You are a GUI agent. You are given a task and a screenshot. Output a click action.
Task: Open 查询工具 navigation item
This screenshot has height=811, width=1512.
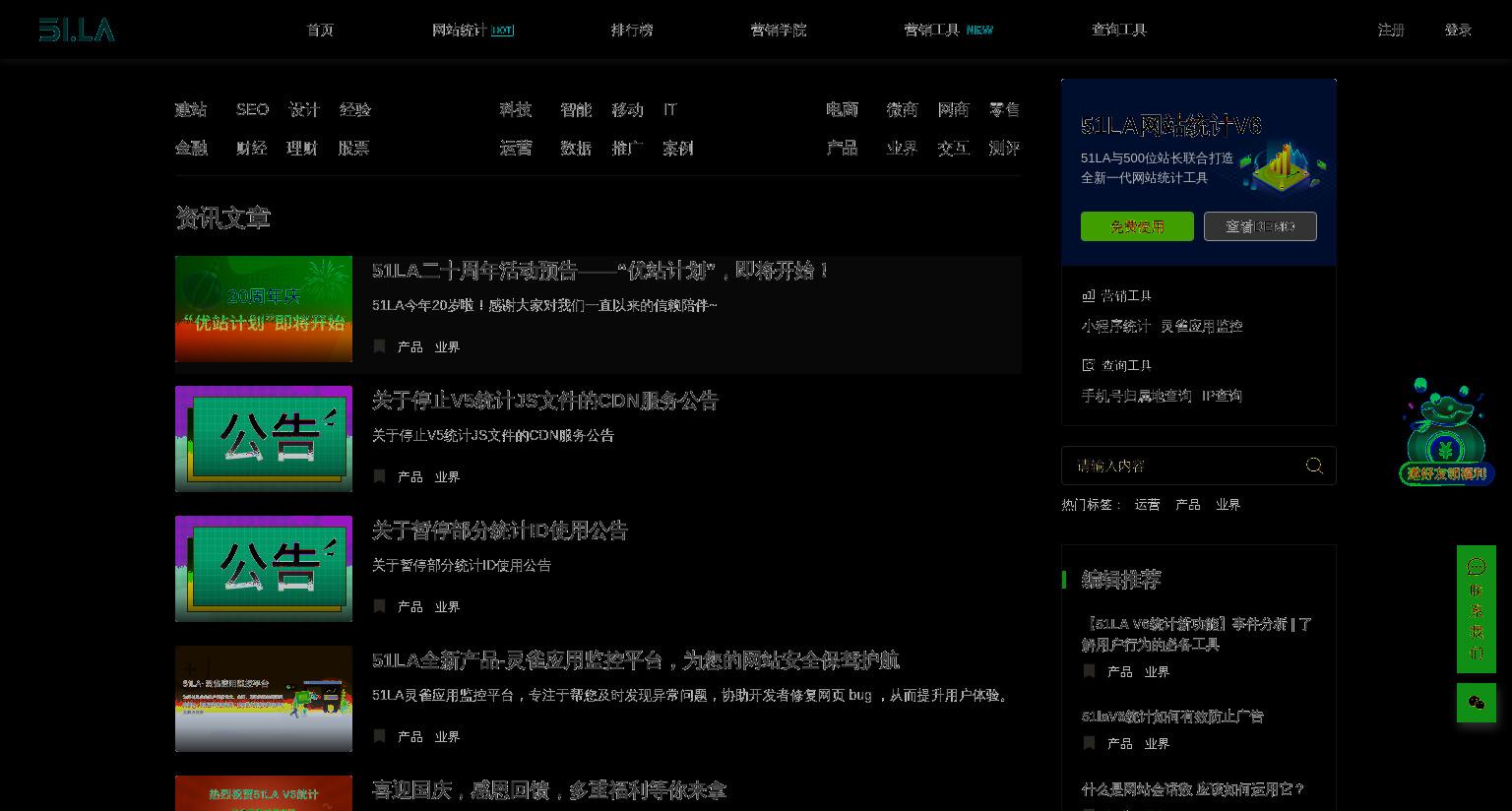tap(1119, 30)
